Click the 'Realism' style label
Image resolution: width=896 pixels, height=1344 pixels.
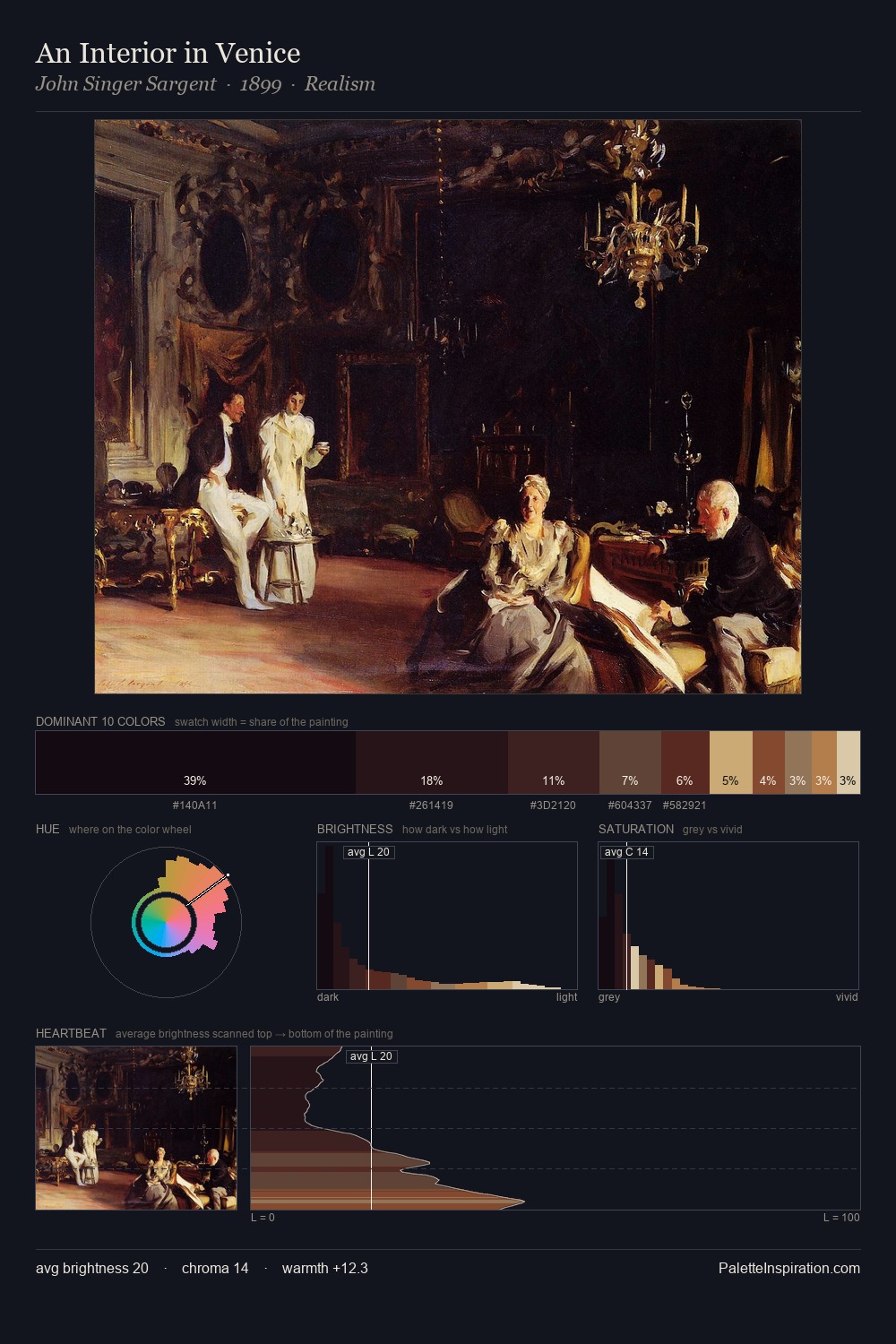coord(340,84)
